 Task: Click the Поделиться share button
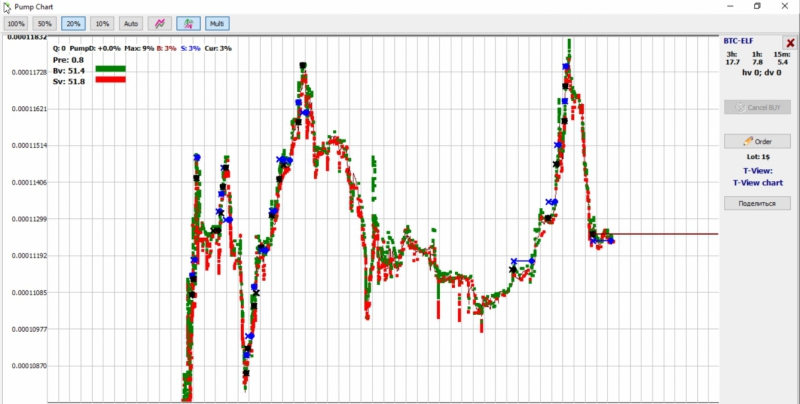point(757,203)
